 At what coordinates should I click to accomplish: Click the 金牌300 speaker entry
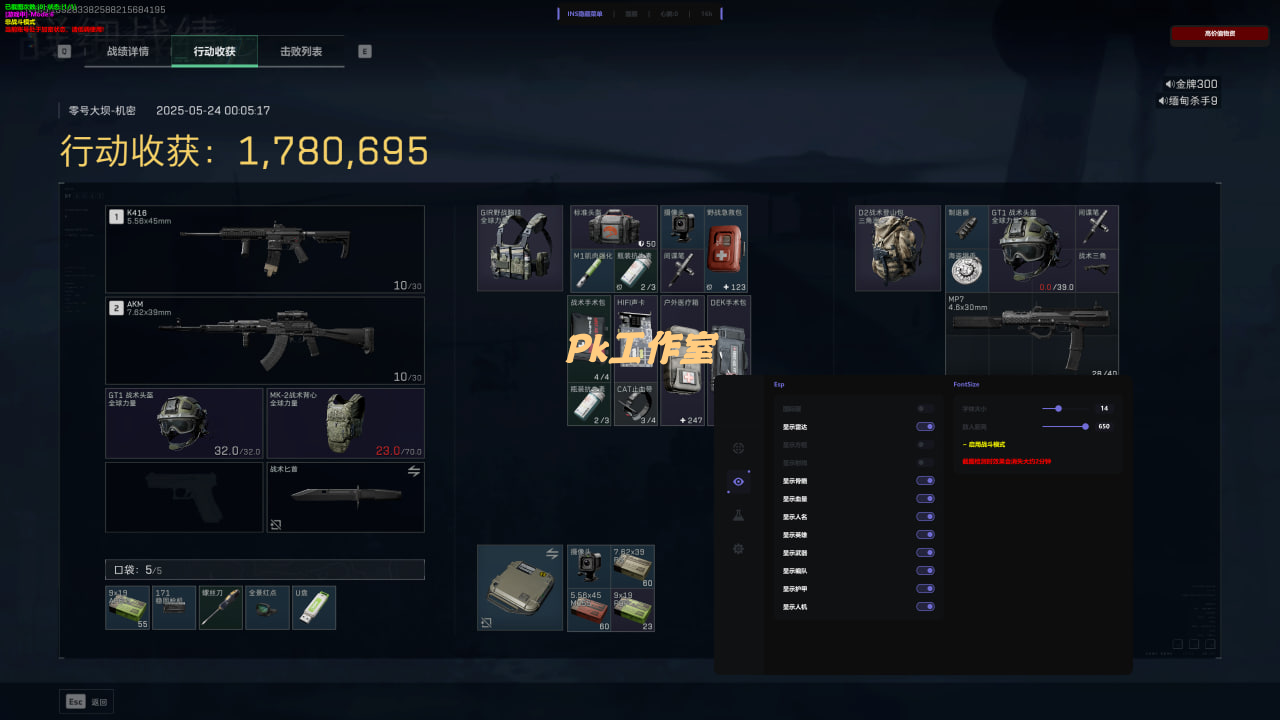pyautogui.click(x=1191, y=84)
